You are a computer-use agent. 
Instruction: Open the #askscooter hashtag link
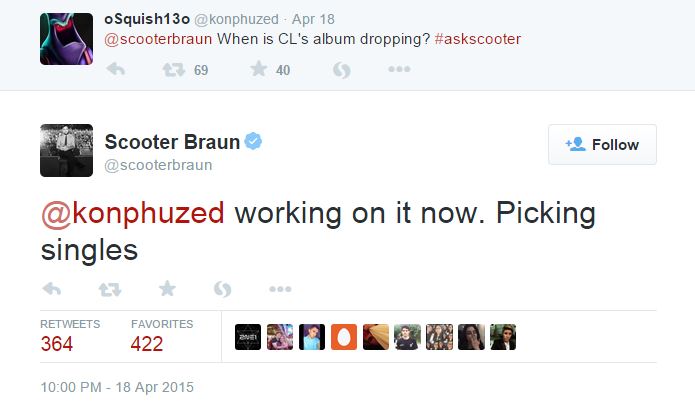point(478,39)
